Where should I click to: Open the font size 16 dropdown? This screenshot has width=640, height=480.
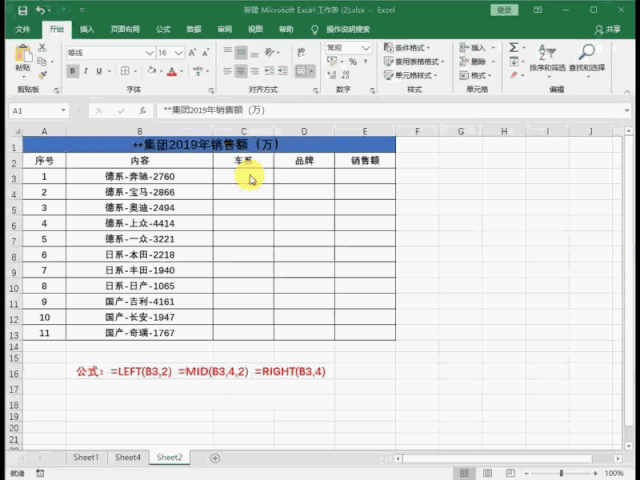point(178,53)
